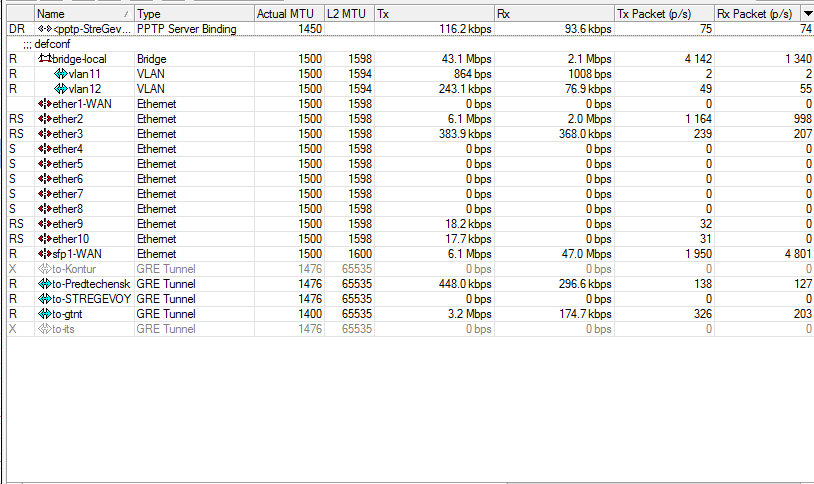This screenshot has width=814, height=484.
Task: Click the disabled to-Kontur tunnel icon
Action: (x=45, y=269)
